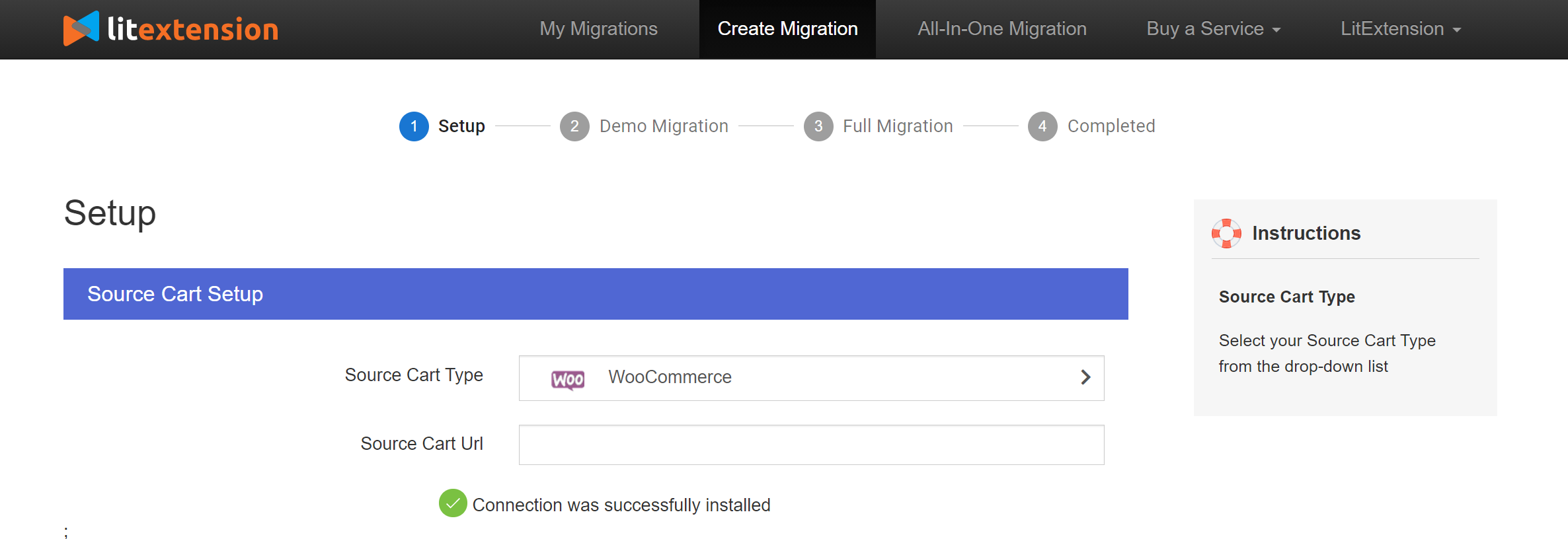Click the LitExtension logo icon
Viewport: 1568px width, 539px height.
tap(81, 28)
